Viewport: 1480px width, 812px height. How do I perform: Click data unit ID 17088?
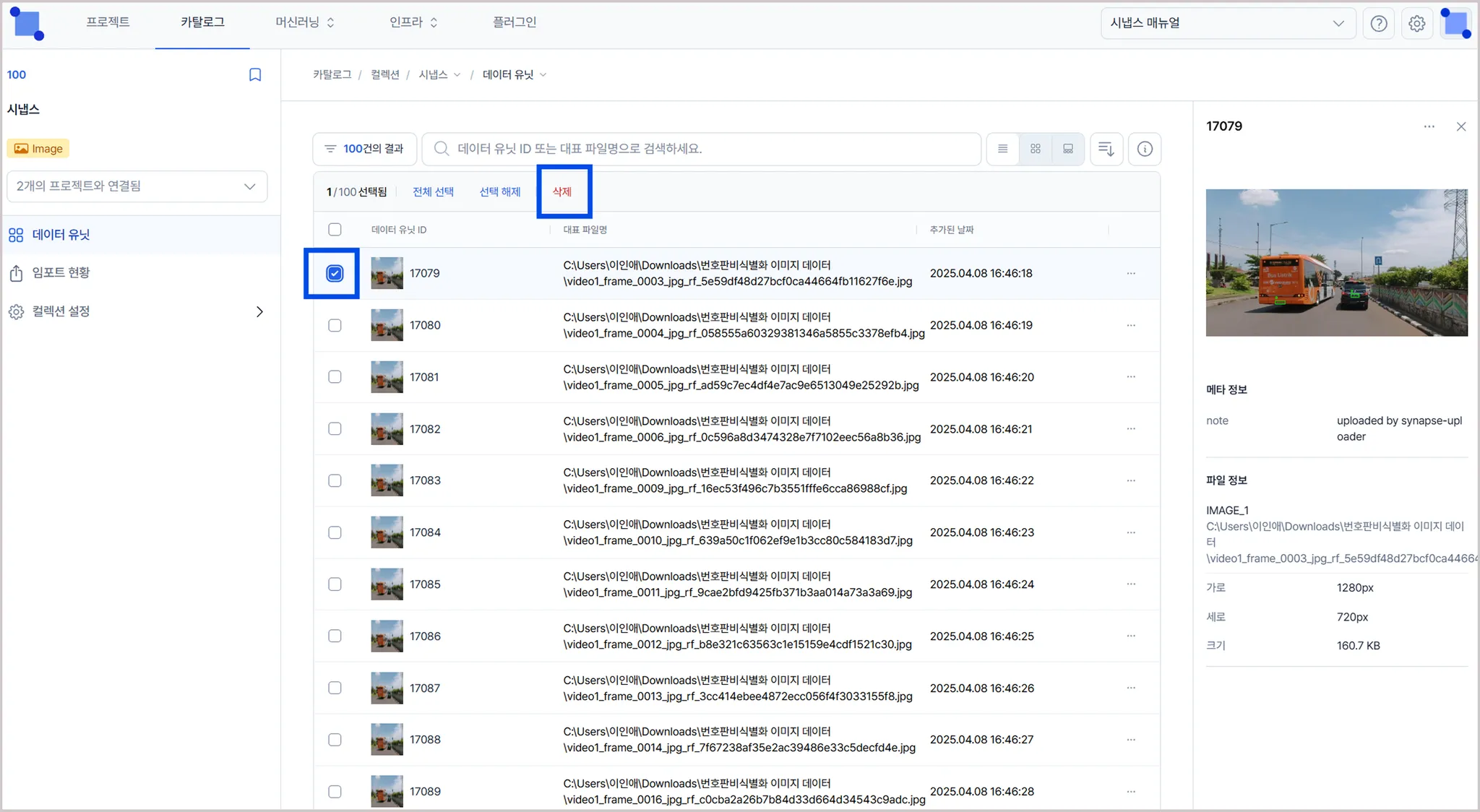click(425, 740)
